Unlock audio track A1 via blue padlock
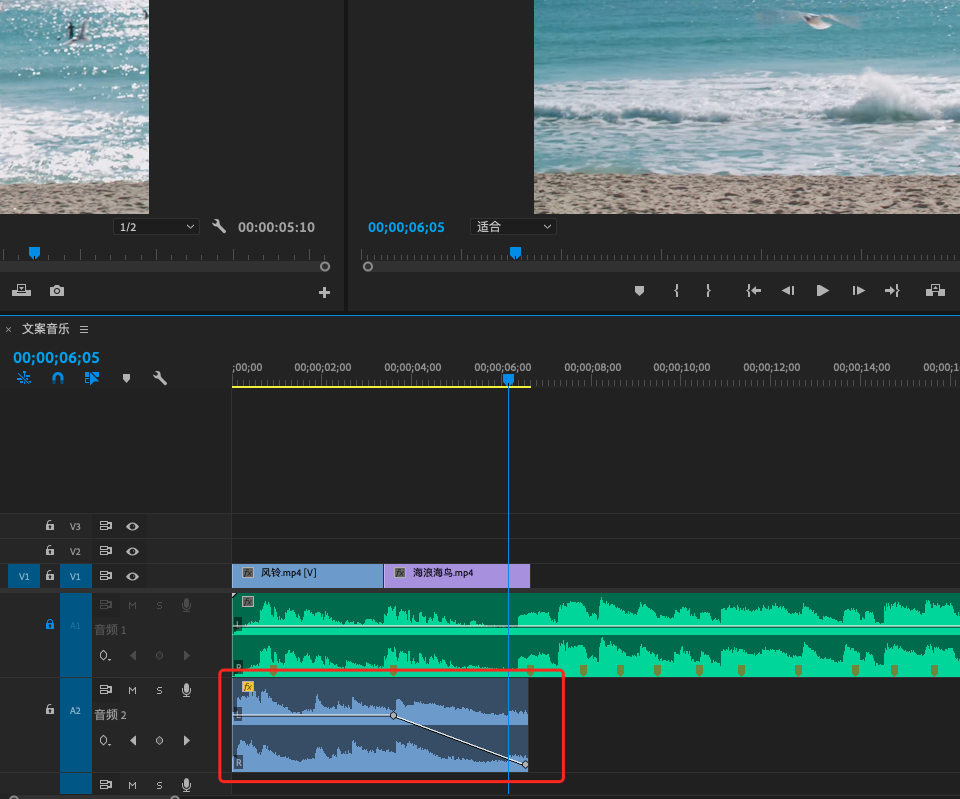The width and height of the screenshot is (960, 799). (x=50, y=624)
